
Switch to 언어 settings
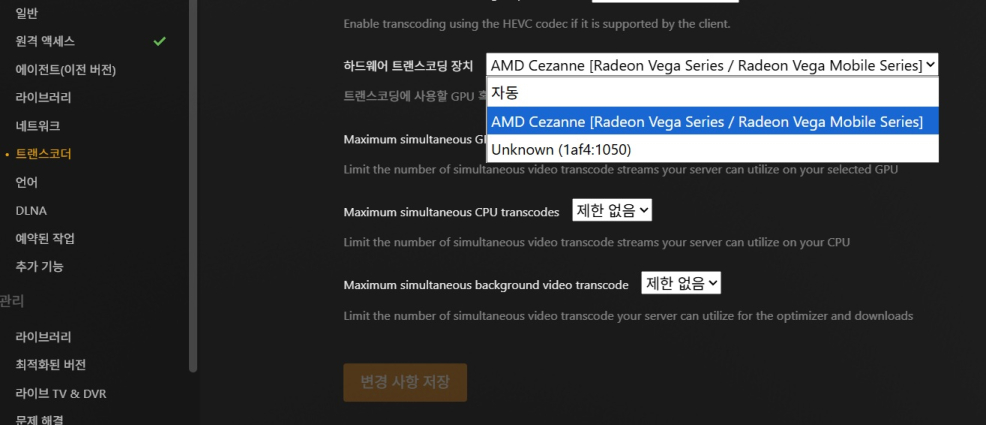pyautogui.click(x=27, y=183)
